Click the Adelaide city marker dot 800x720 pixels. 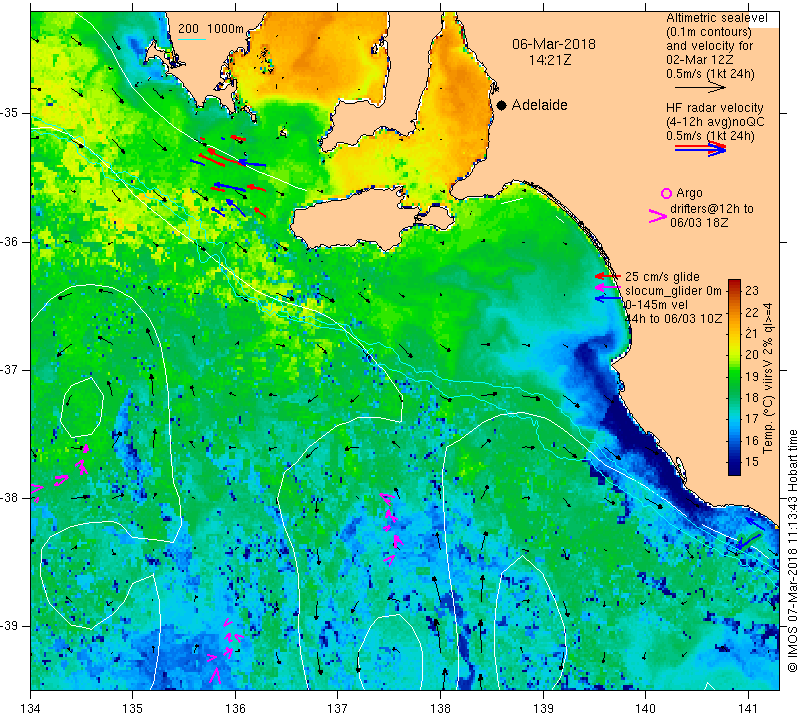click(502, 105)
